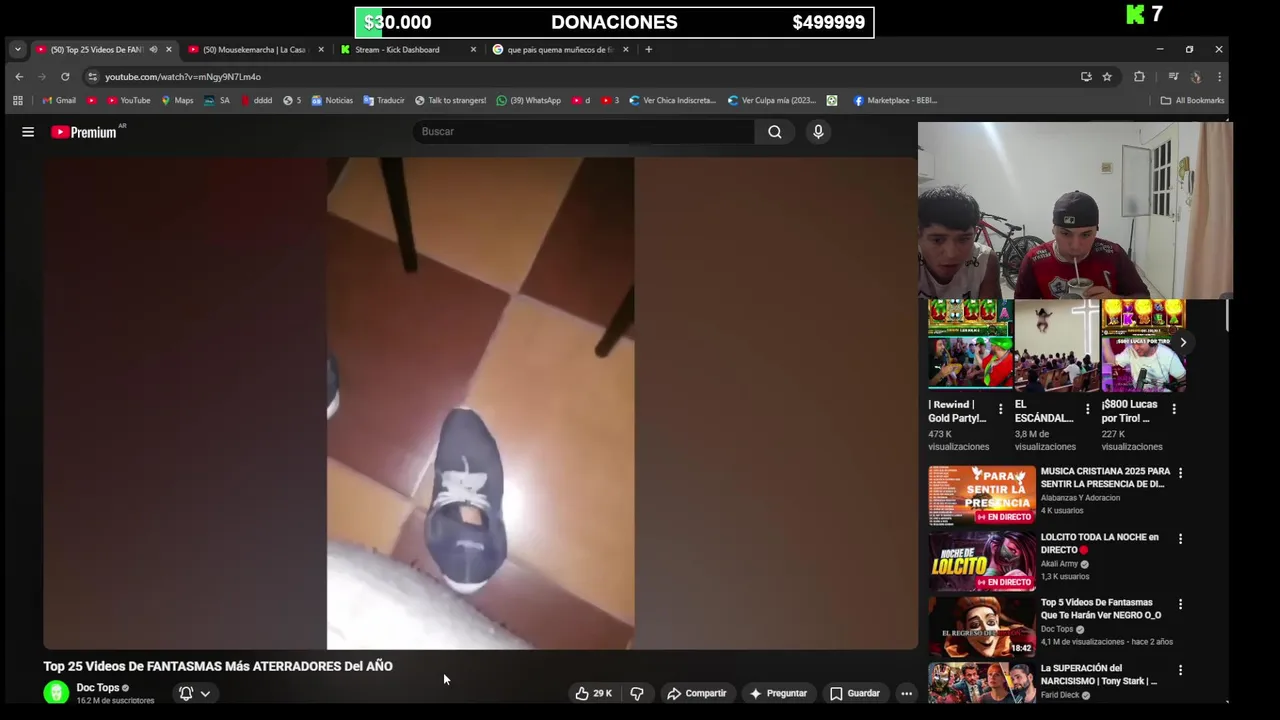Open the Marketplace Facebook bookmark
This screenshot has width=1280, height=720.
click(x=895, y=100)
